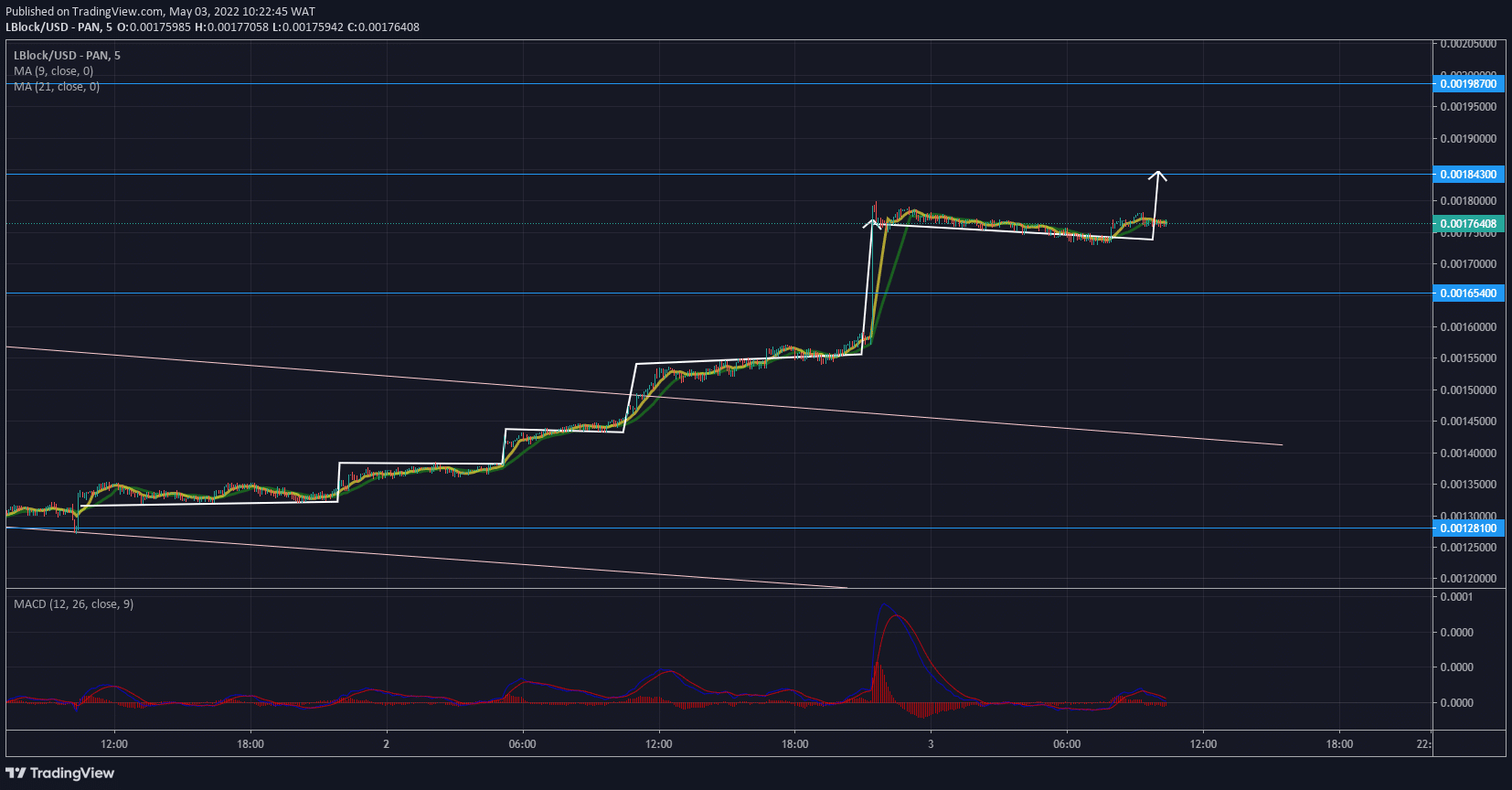Click the 0.00195000 price axis tick

point(1468,107)
